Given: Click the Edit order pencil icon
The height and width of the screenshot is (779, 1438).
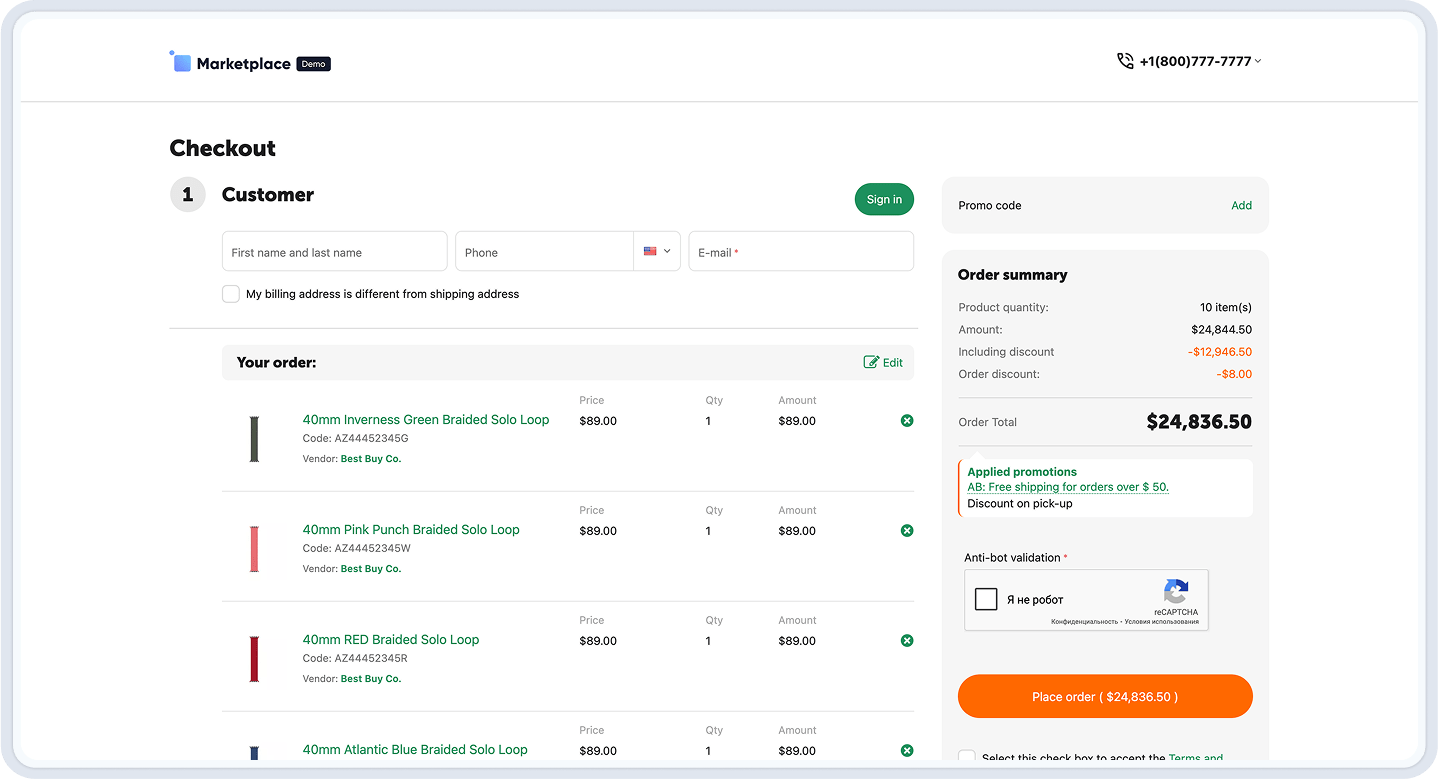Looking at the screenshot, I should point(871,362).
